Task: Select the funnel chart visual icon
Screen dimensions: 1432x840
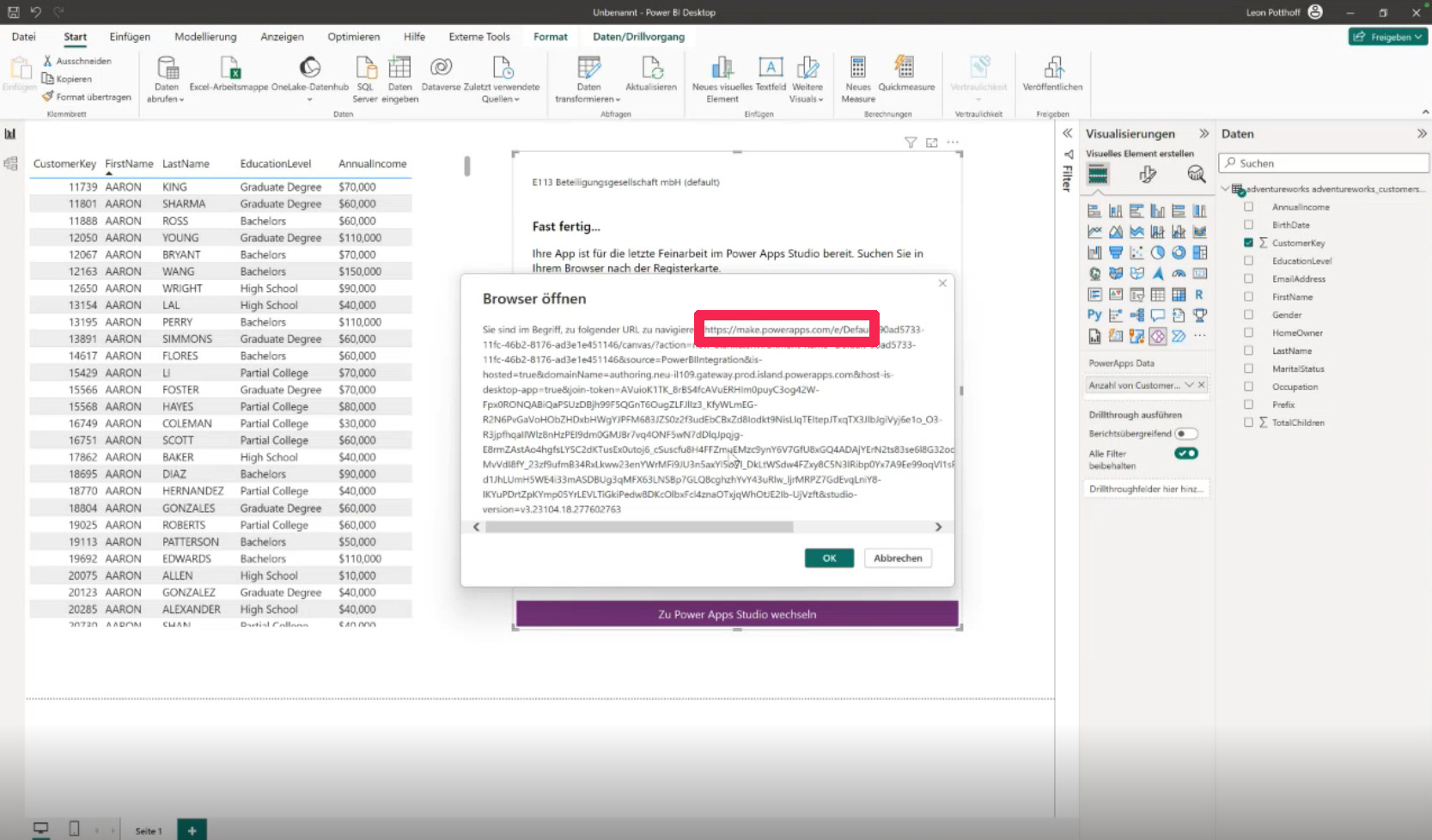Action: click(1116, 253)
